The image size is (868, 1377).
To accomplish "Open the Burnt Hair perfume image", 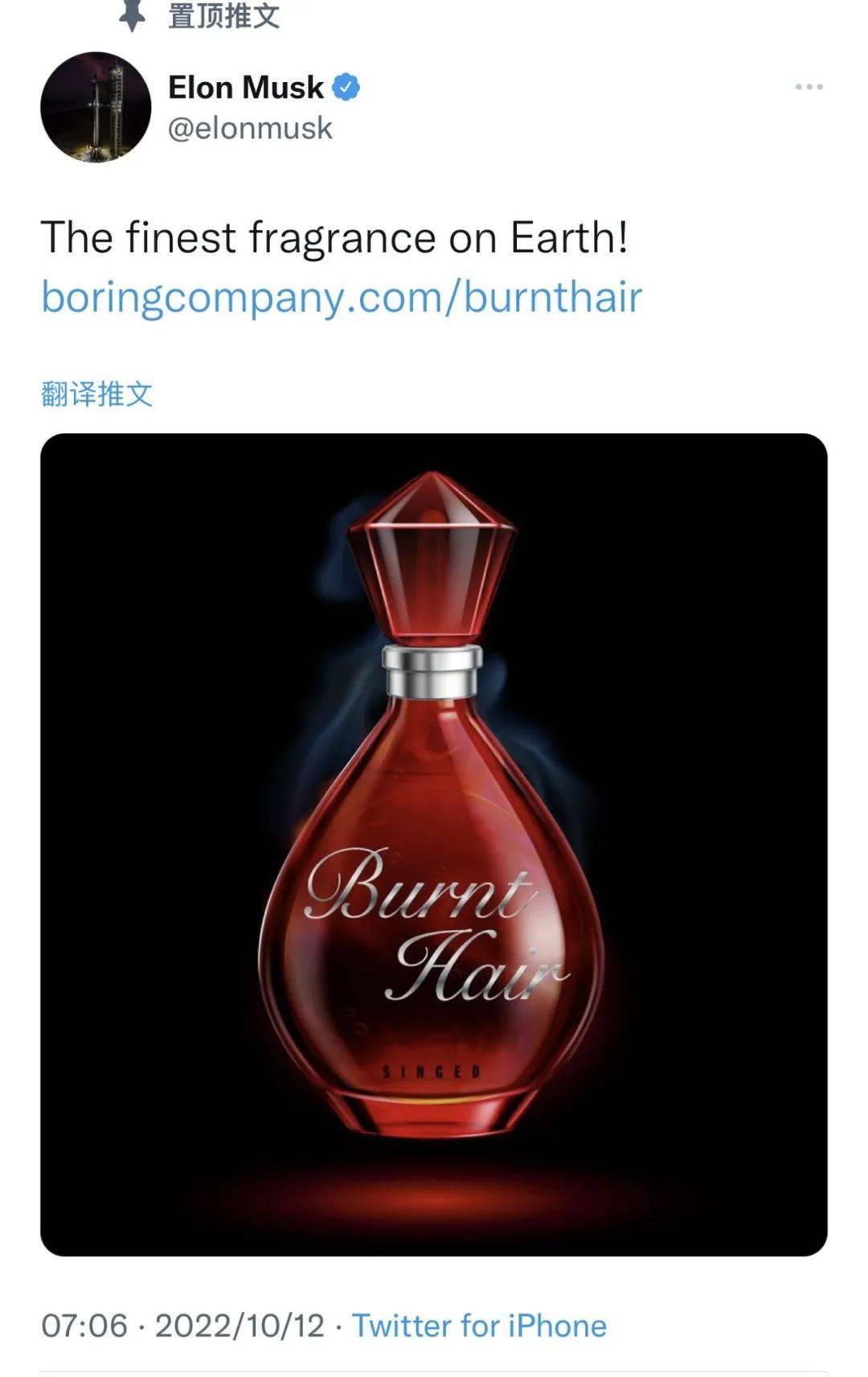I will [x=434, y=844].
